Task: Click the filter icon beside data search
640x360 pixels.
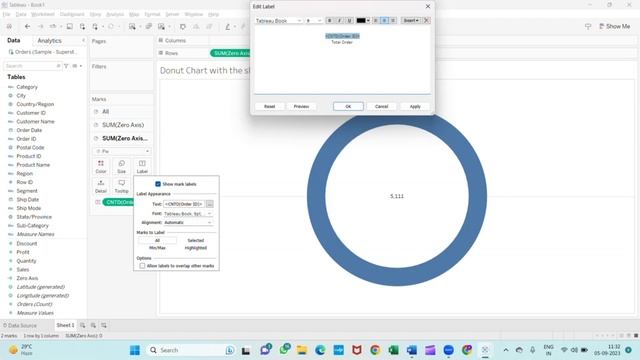Action: 66,66
